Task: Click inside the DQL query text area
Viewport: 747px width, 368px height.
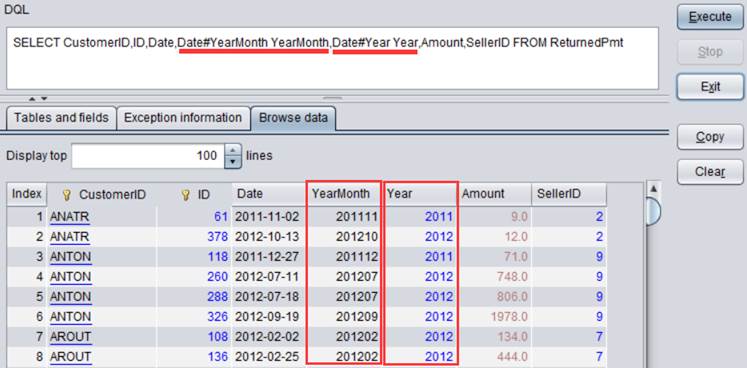Action: (333, 58)
